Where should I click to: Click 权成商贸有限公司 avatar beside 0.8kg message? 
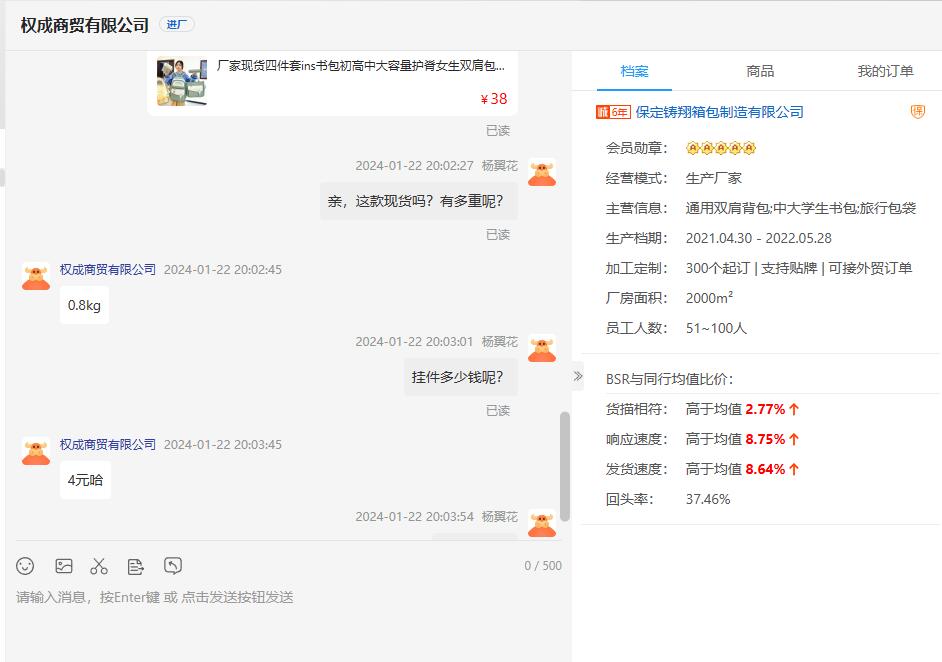pyautogui.click(x=36, y=276)
